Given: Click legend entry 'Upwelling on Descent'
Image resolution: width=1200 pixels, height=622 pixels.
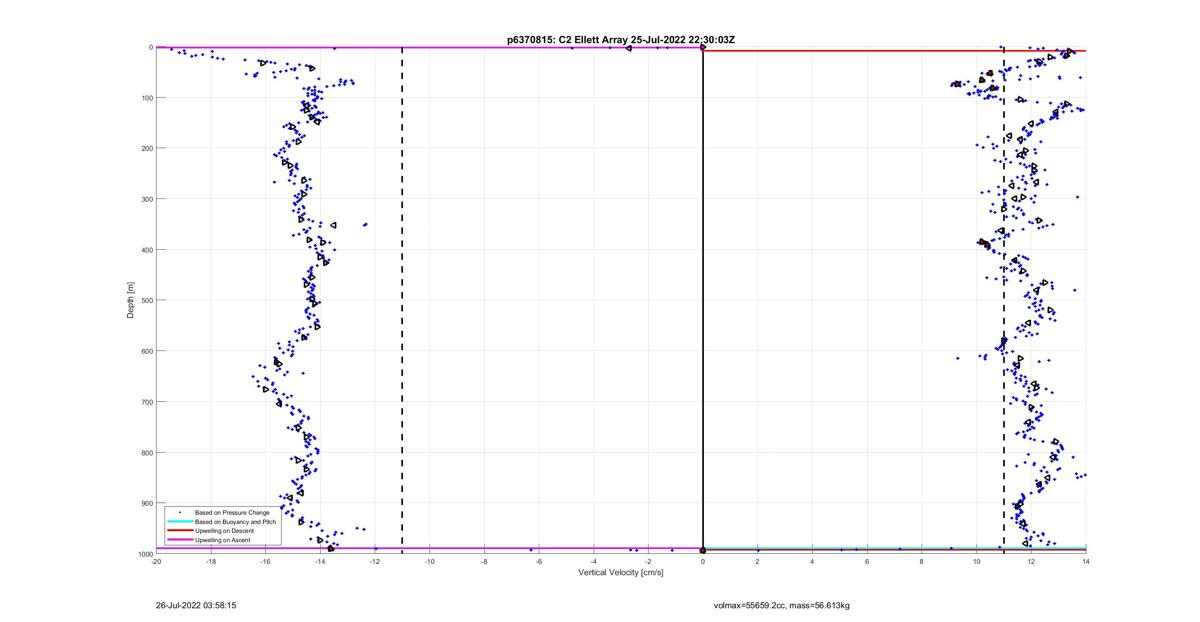Looking at the screenshot, I should 224,530.
